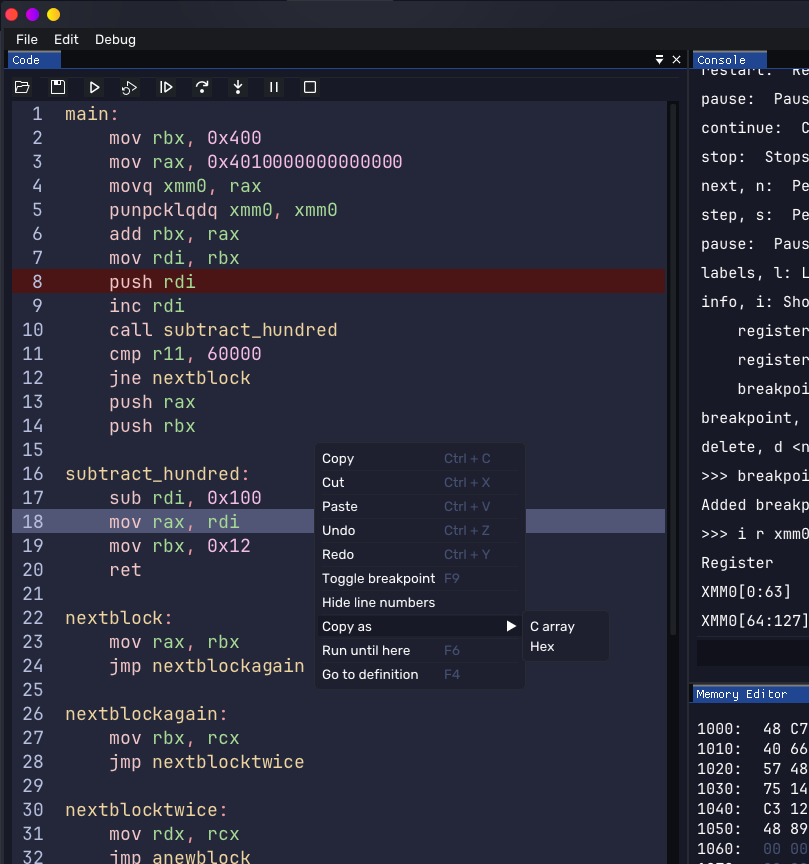Click 'jmp nextblocktwice' on line 28

206,762
